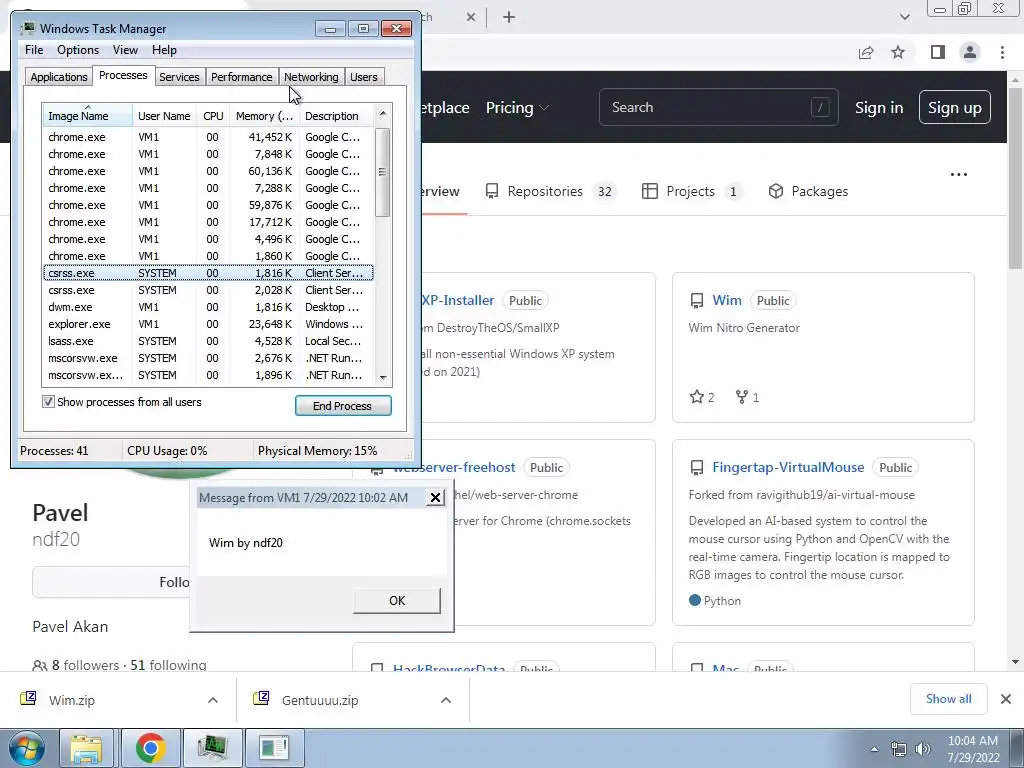
Task: Click the fork count on Wim repository
Action: tap(747, 397)
